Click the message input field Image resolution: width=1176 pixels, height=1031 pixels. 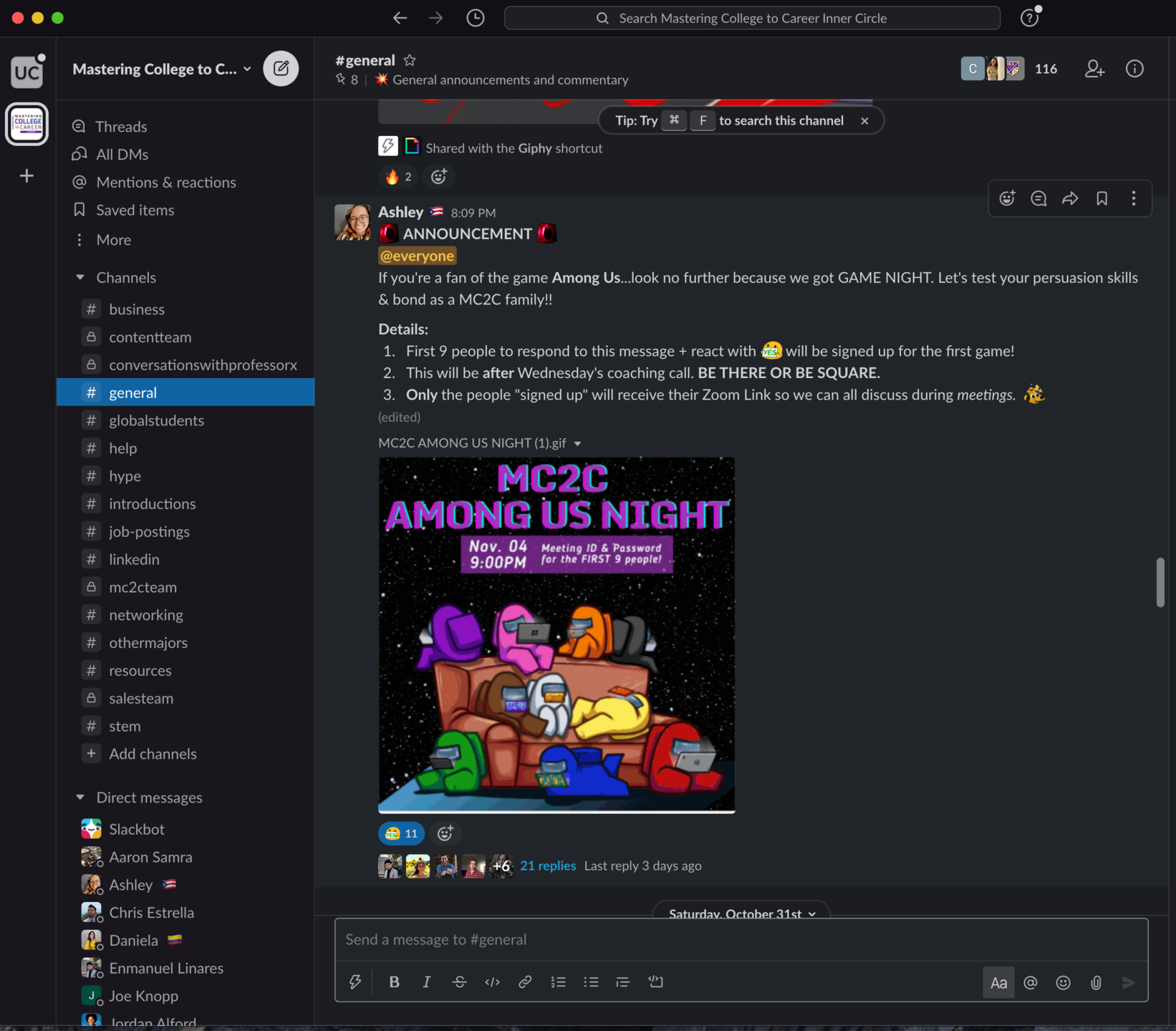[x=741, y=939]
